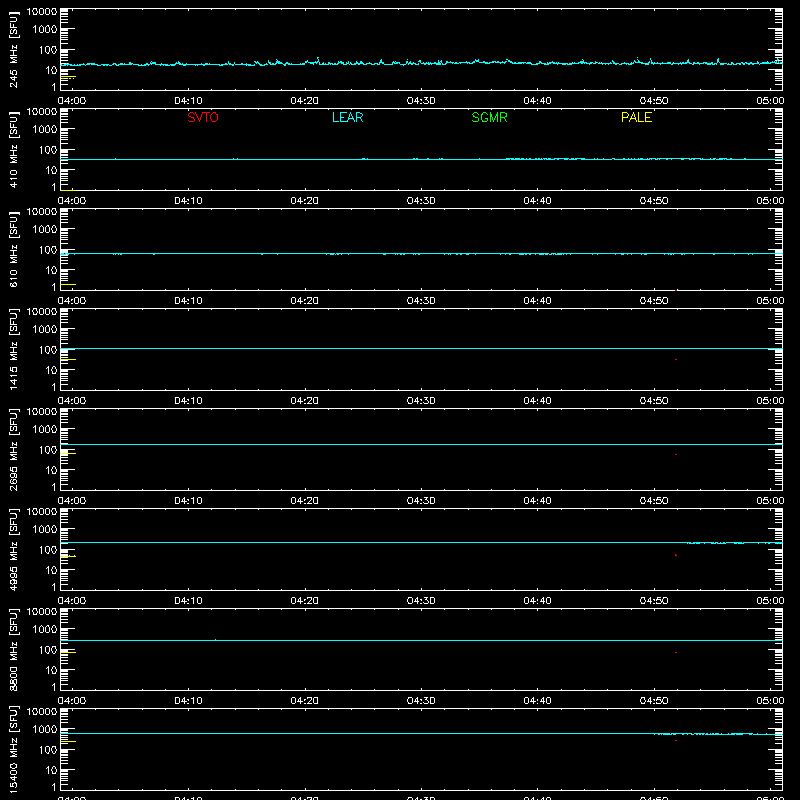Image resolution: width=800 pixels, height=800 pixels.
Task: Click the cyan LEAR station label
Action: [x=347, y=117]
